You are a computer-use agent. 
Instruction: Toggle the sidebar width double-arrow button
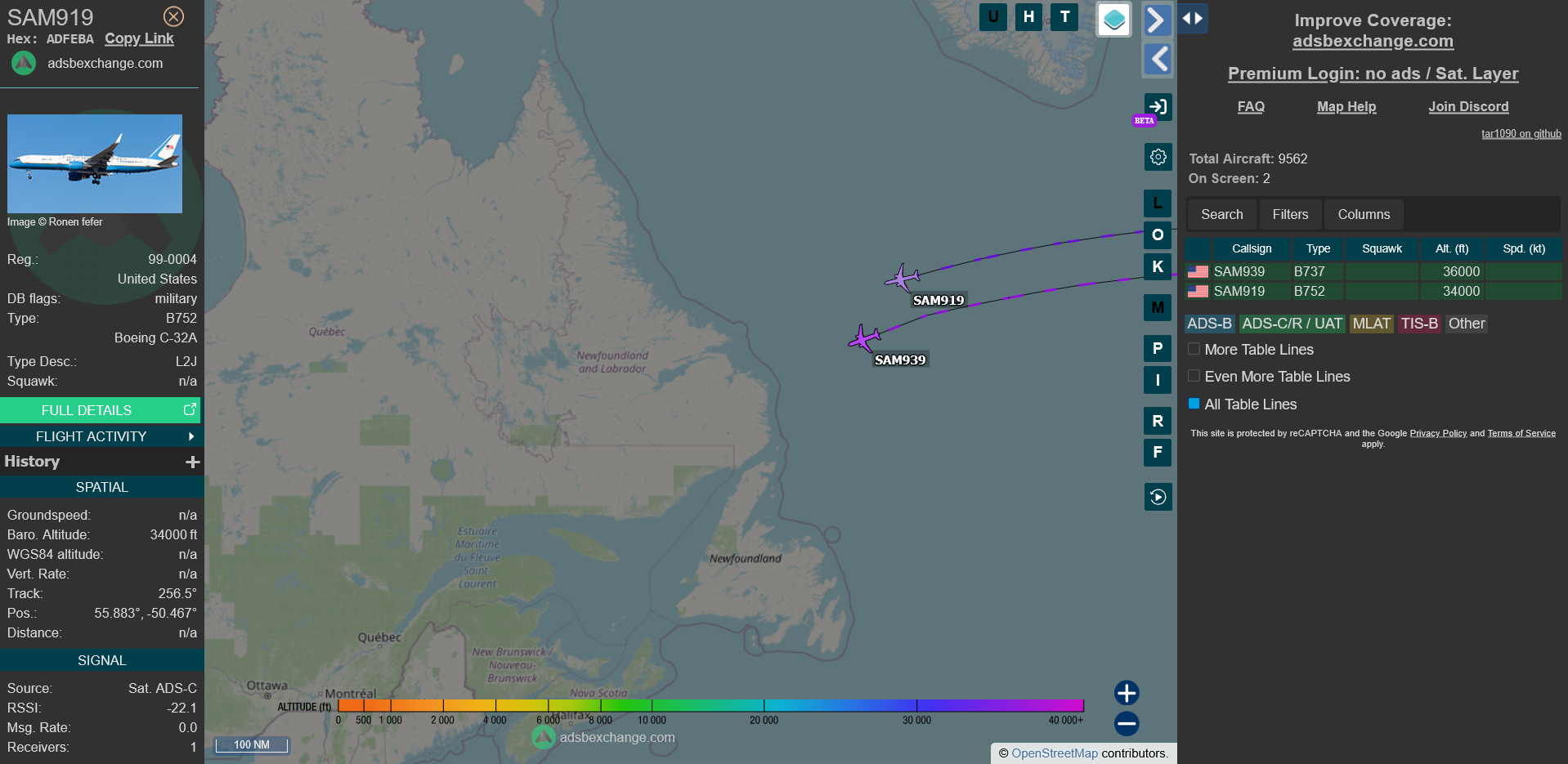point(1193,18)
